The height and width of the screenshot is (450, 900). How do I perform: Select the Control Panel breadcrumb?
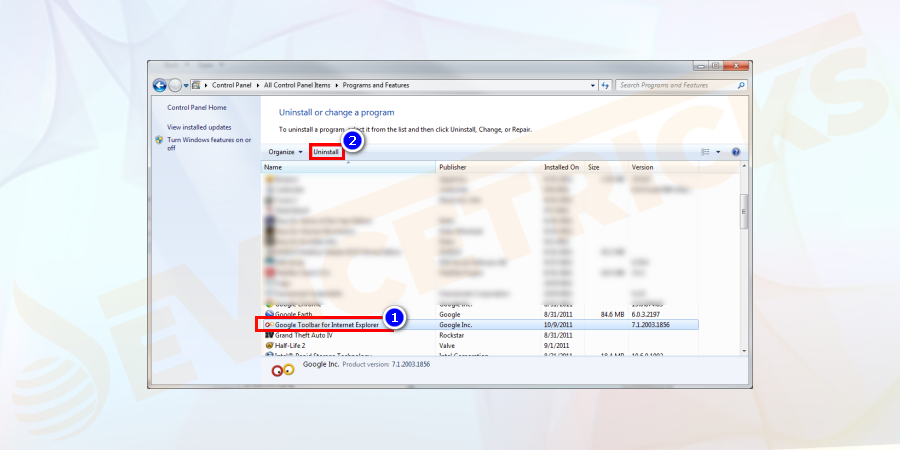(231, 85)
